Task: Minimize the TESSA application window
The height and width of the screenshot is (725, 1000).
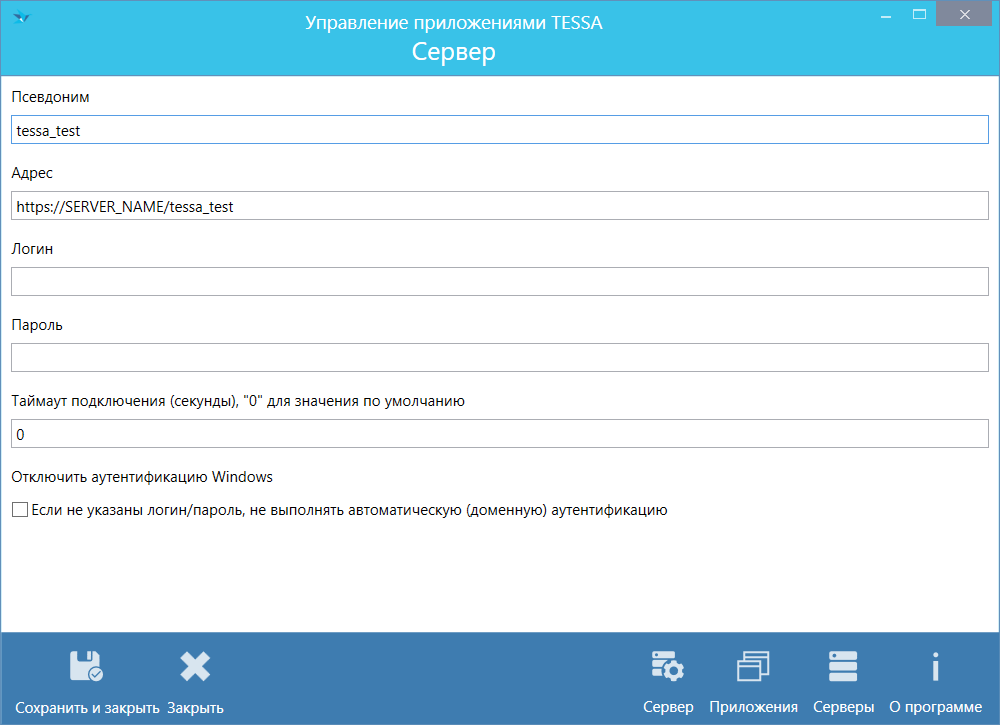Action: pos(885,14)
